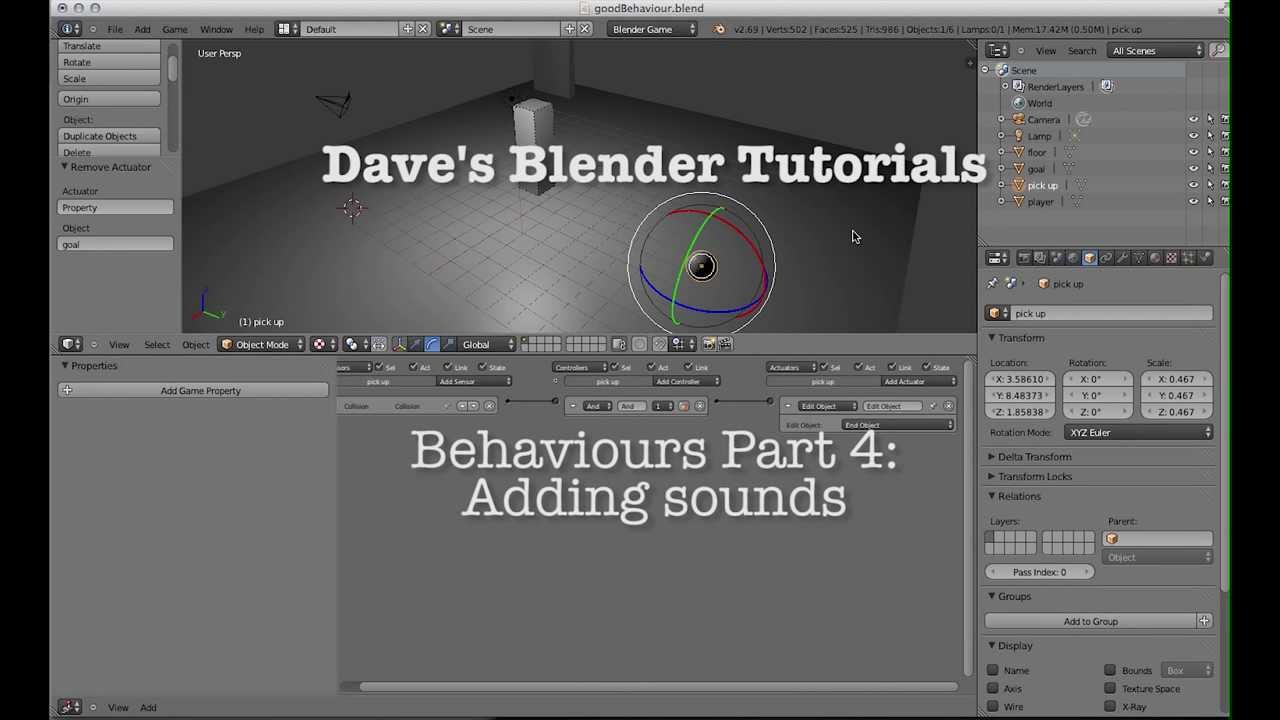Open the Render properties tab icon
This screenshot has height=720, width=1280.
[x=1024, y=258]
